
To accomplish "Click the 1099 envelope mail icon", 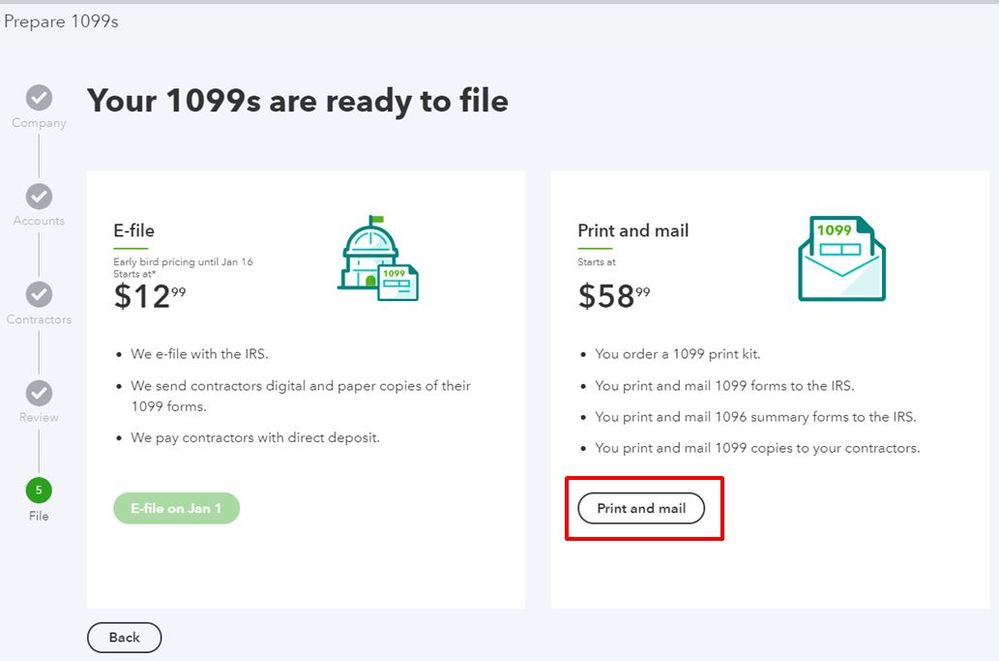I will [x=842, y=258].
